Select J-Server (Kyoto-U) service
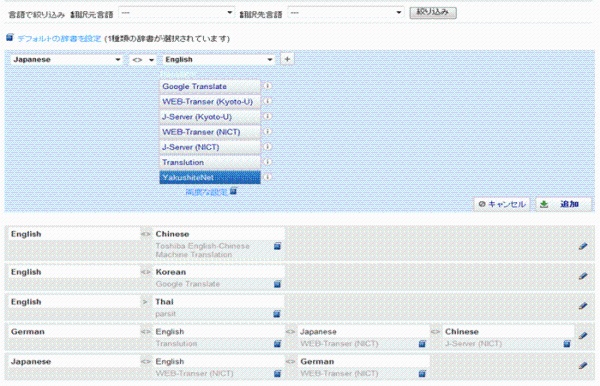 pos(210,117)
